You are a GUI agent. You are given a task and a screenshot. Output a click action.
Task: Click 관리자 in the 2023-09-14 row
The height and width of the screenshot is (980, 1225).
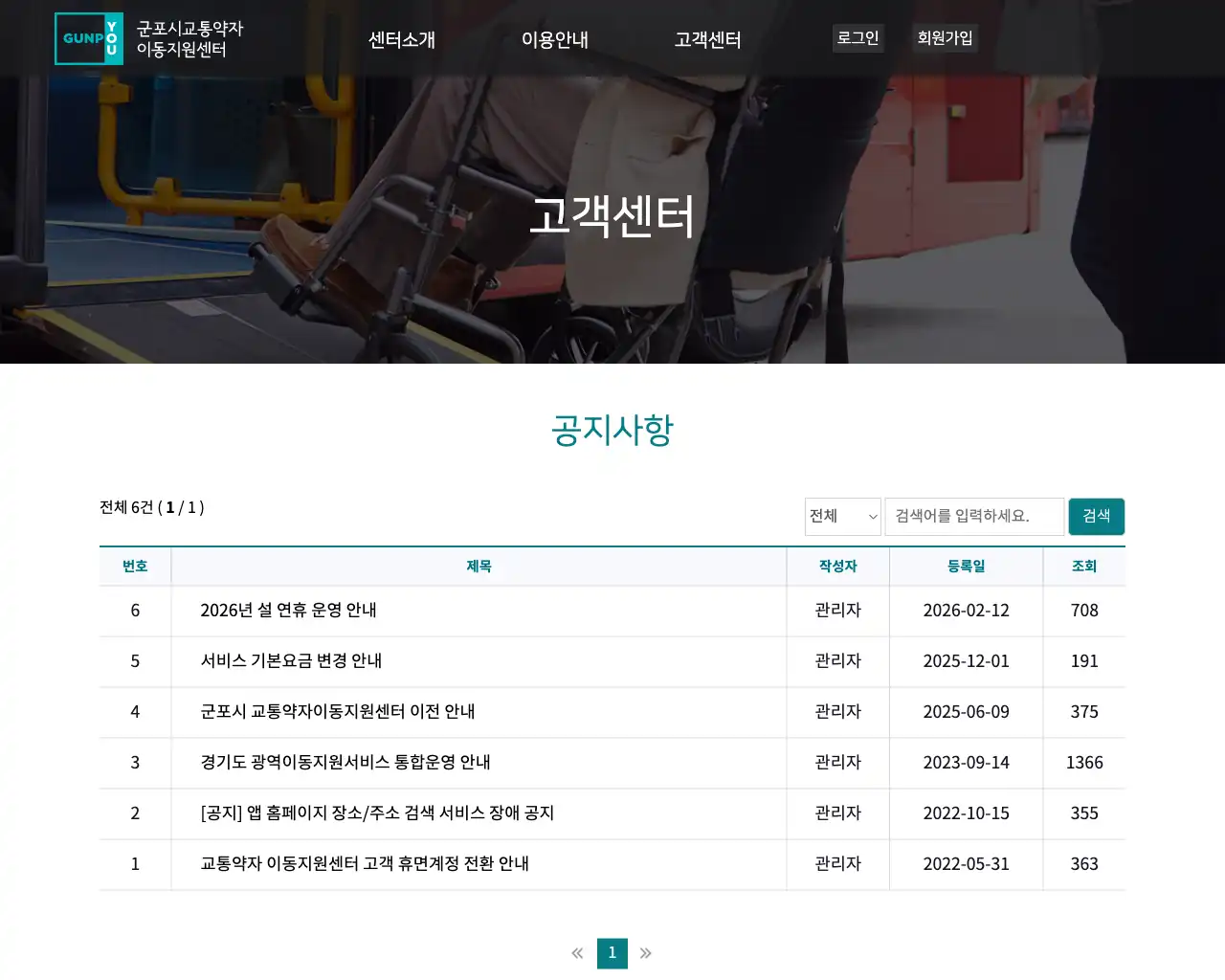[x=838, y=763]
